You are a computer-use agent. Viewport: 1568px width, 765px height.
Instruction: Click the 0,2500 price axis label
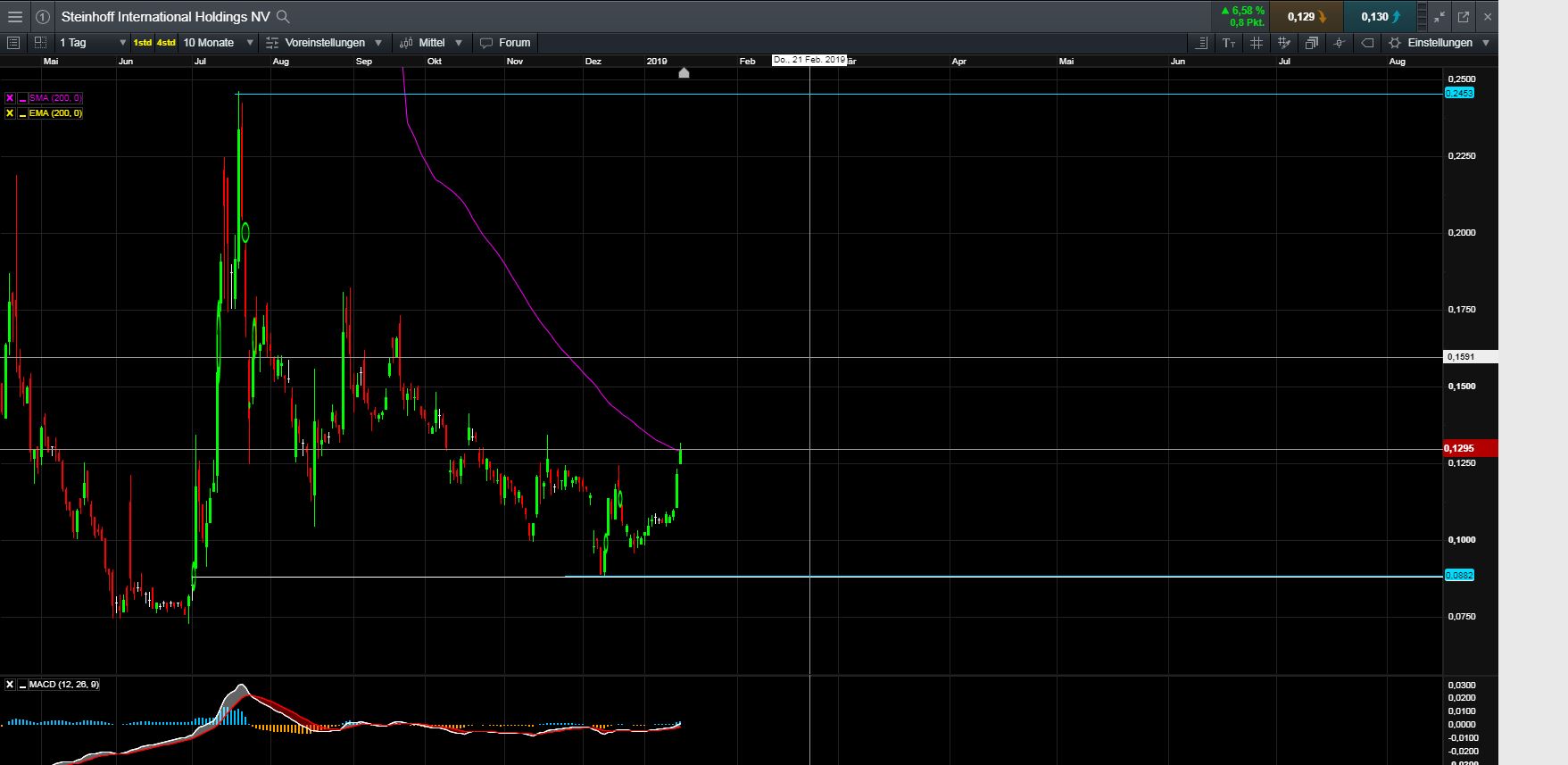click(x=1462, y=79)
